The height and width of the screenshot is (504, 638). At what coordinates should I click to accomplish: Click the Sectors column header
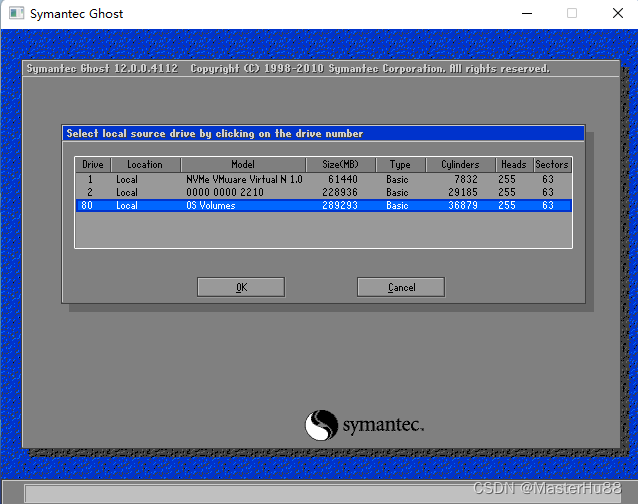point(552,165)
